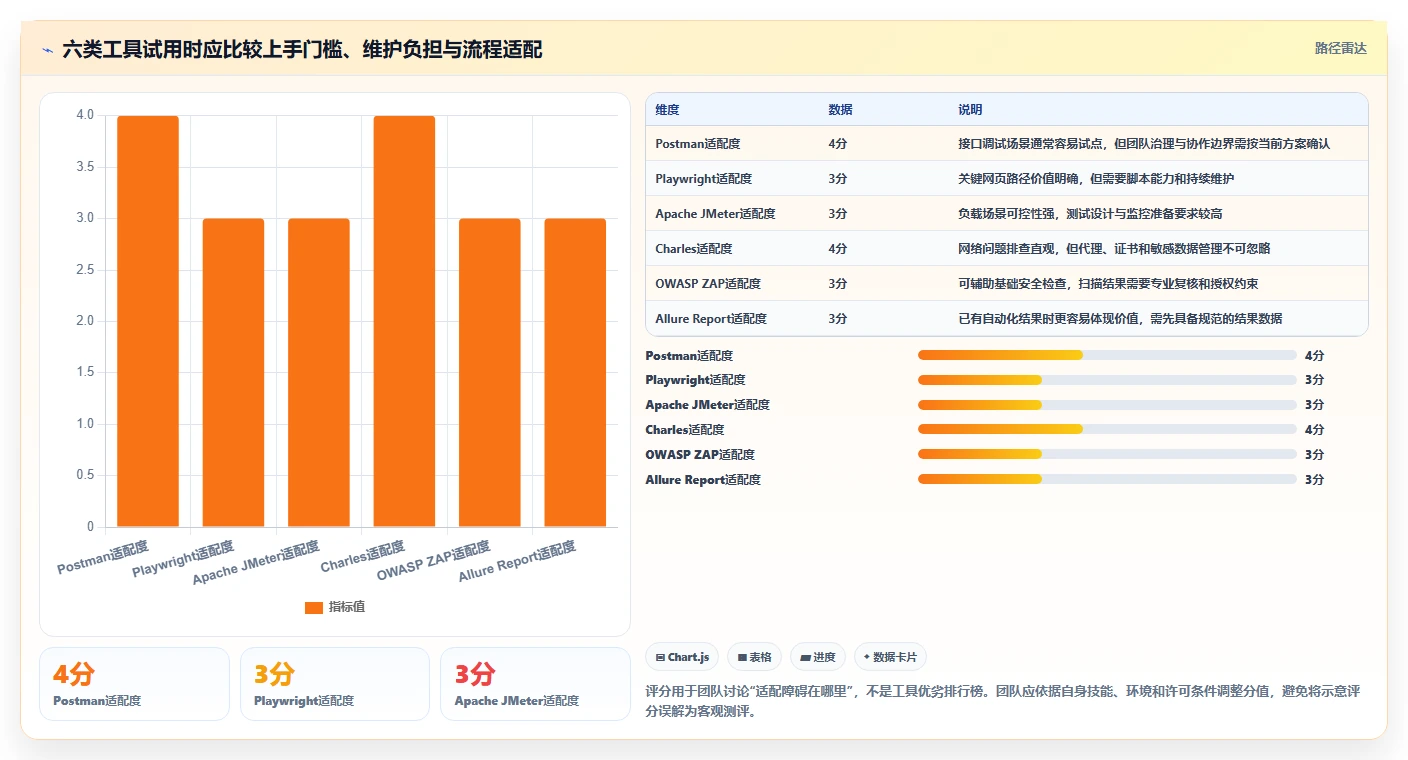Click the 4.0 y-axis tick label
Viewport: 1408px width, 760px height.
point(85,115)
